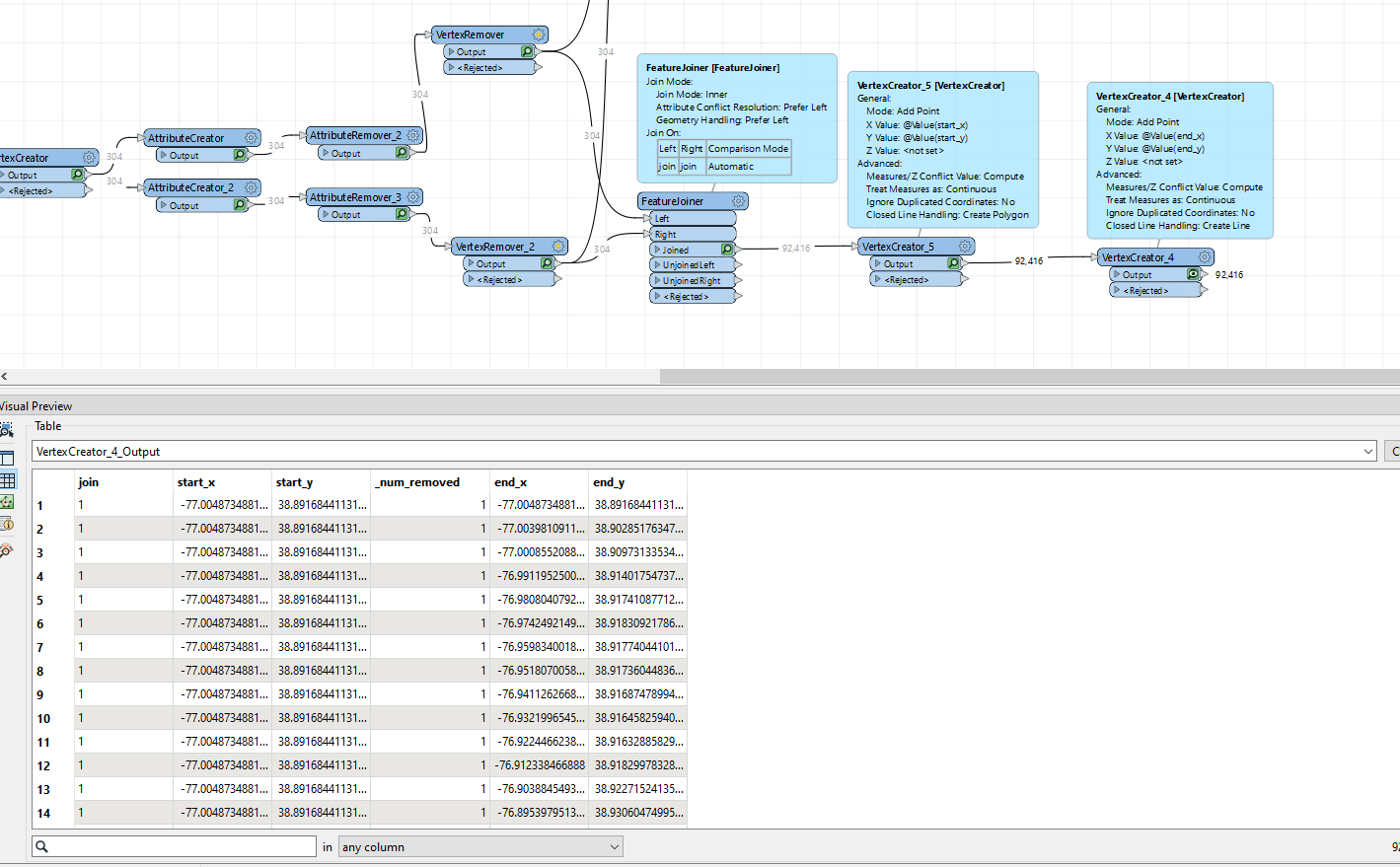Select end_x cell -76.9911952500 in row 4
The width and height of the screenshot is (1400, 867).
539,576
